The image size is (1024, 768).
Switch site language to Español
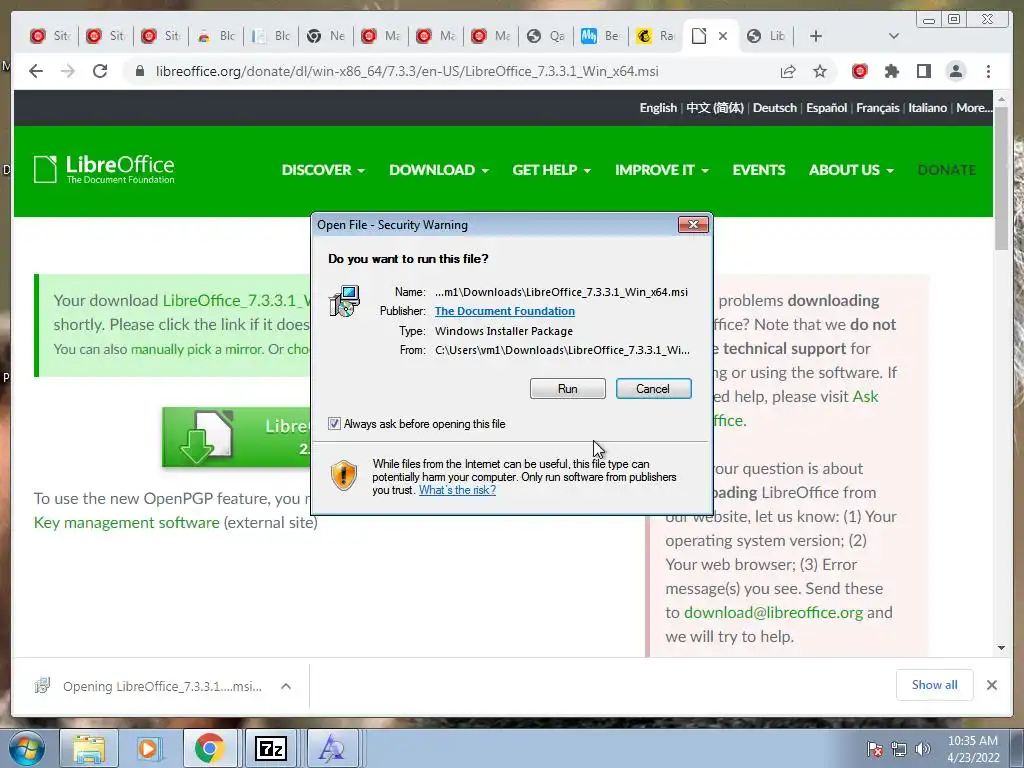(x=826, y=108)
